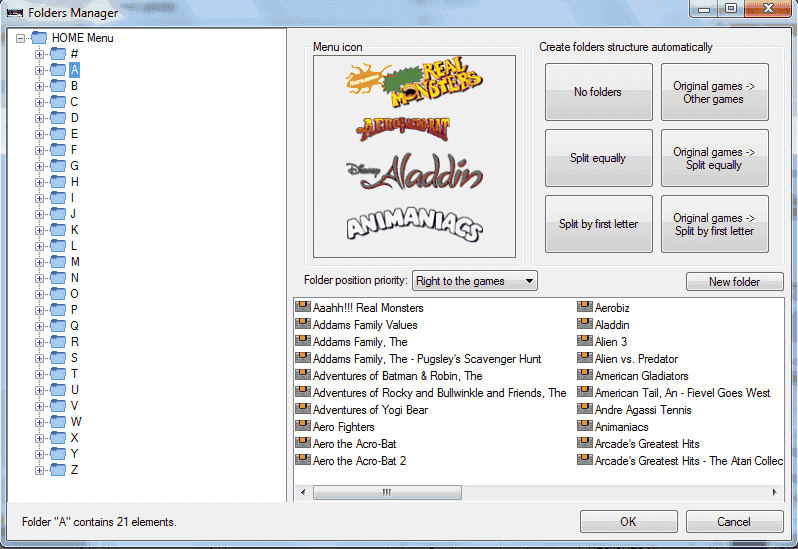Click the icon beside Aero Fighters
The image size is (798, 549).
pos(303,426)
